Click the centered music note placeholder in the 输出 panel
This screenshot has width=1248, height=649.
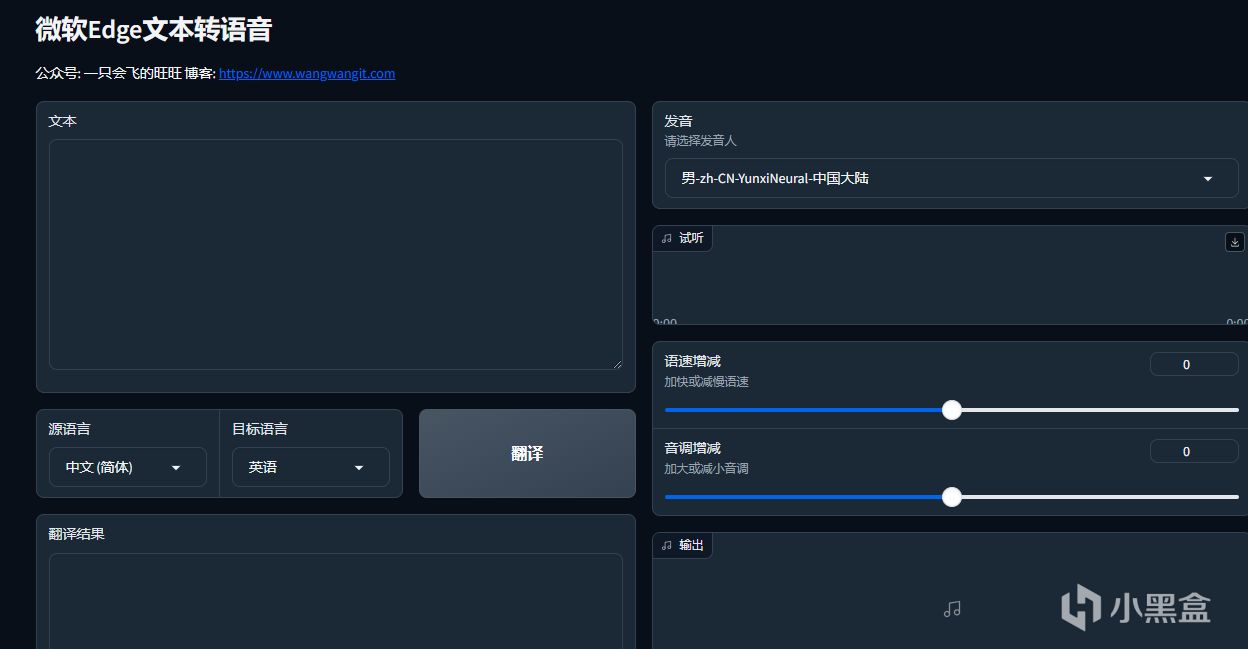(952, 608)
